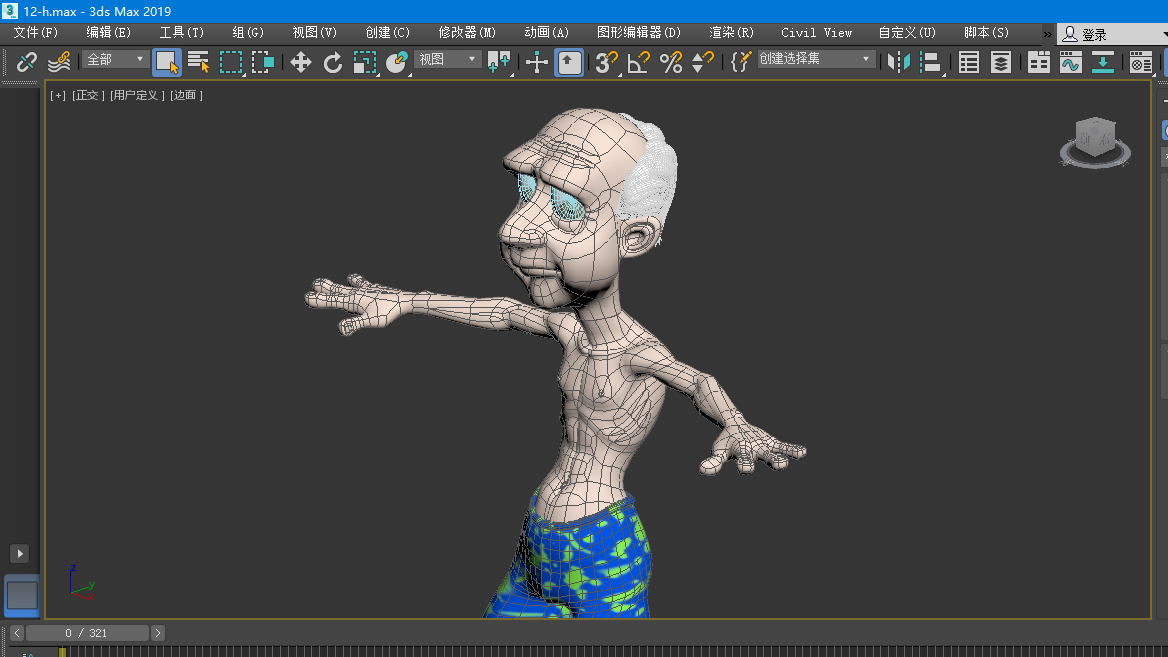This screenshot has height=657, width=1168.
Task: Click the Unlink Selection tool icon
Action: [27, 62]
